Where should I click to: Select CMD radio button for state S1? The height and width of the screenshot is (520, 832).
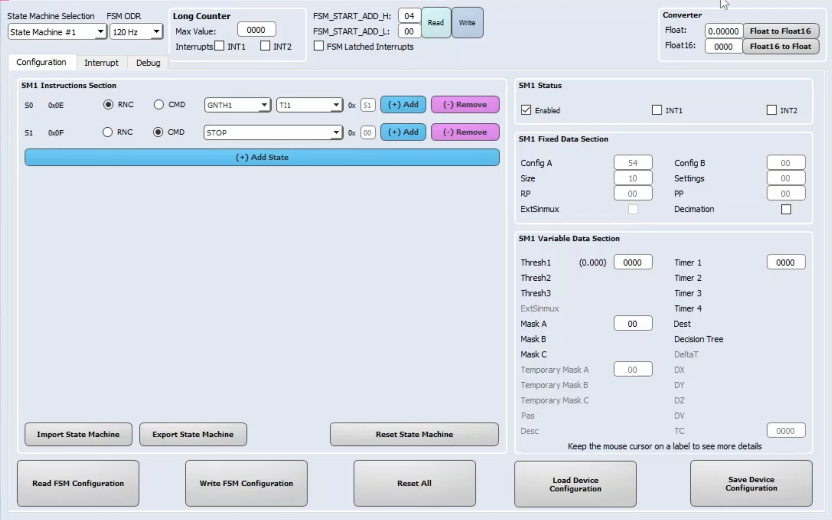pyautogui.click(x=158, y=132)
